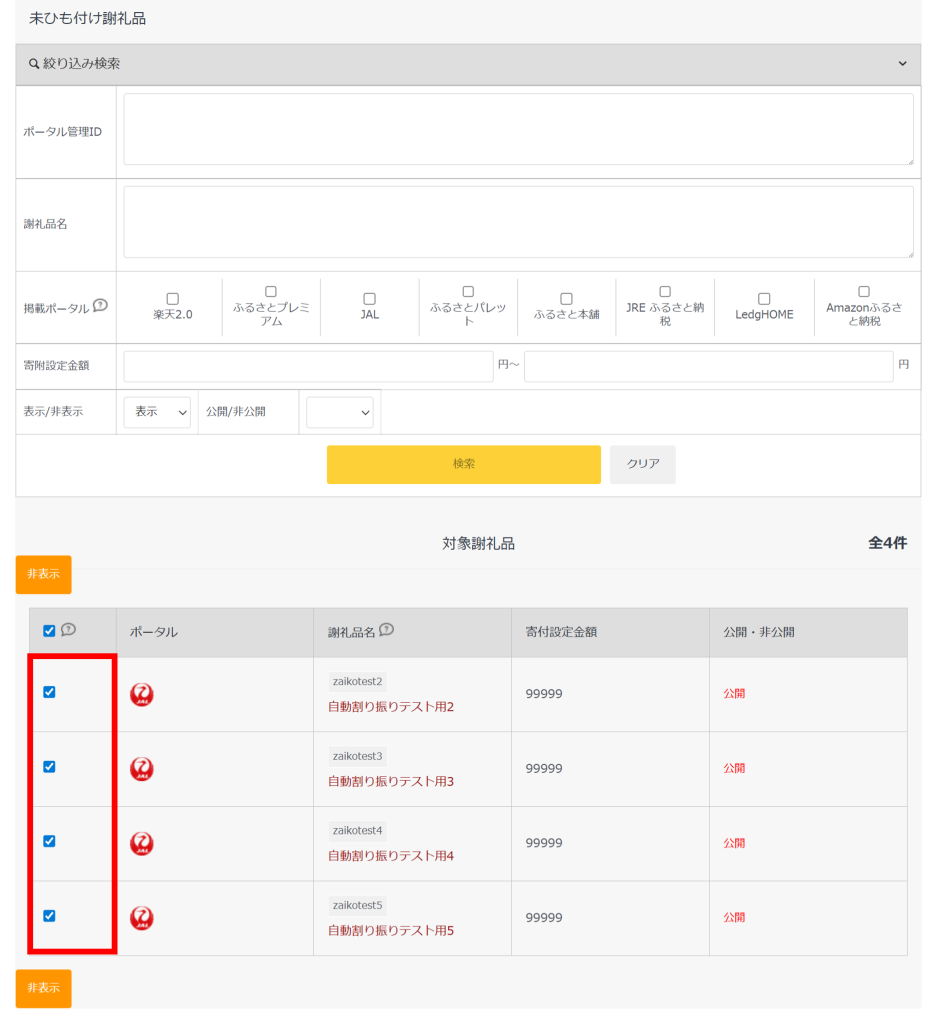
Task: Click into the ポータル管理ID text area
Action: pyautogui.click(x=518, y=130)
